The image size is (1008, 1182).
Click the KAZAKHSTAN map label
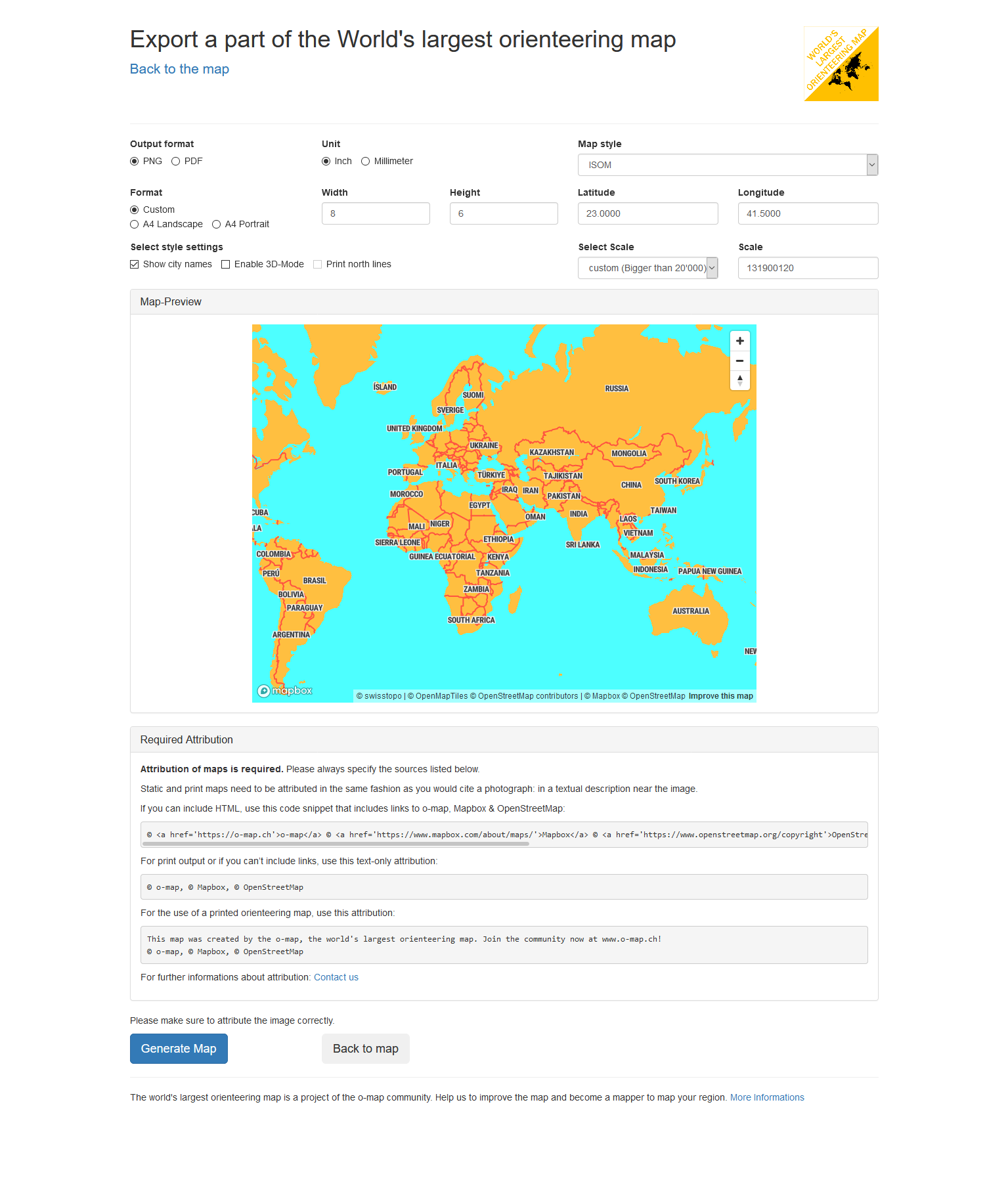point(552,453)
